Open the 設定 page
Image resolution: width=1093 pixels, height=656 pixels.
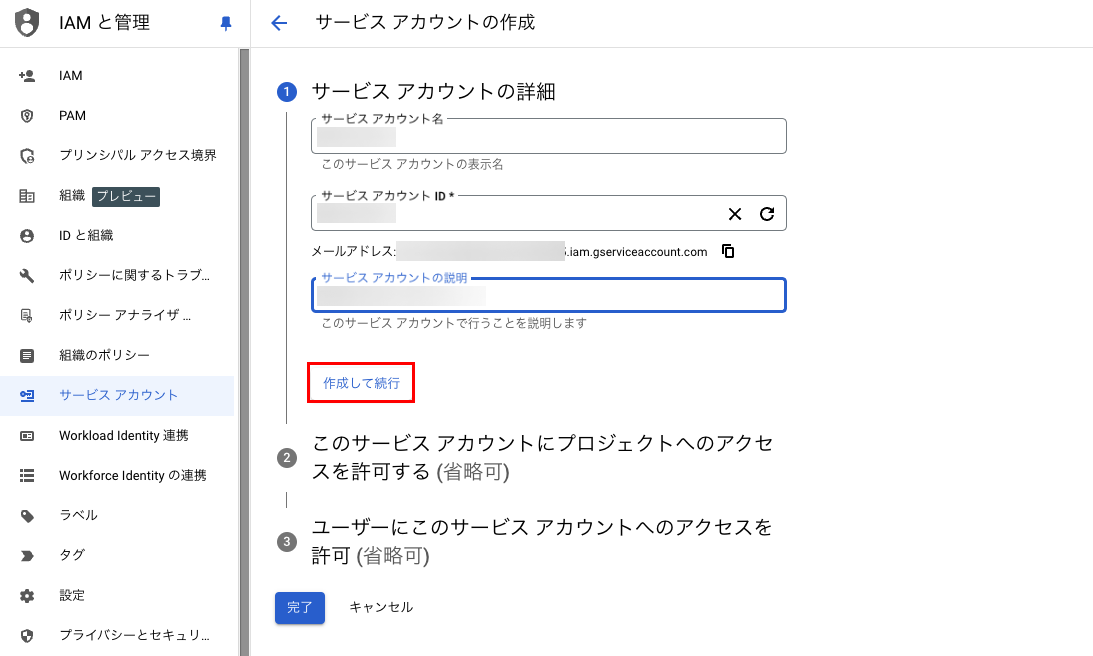(x=72, y=595)
